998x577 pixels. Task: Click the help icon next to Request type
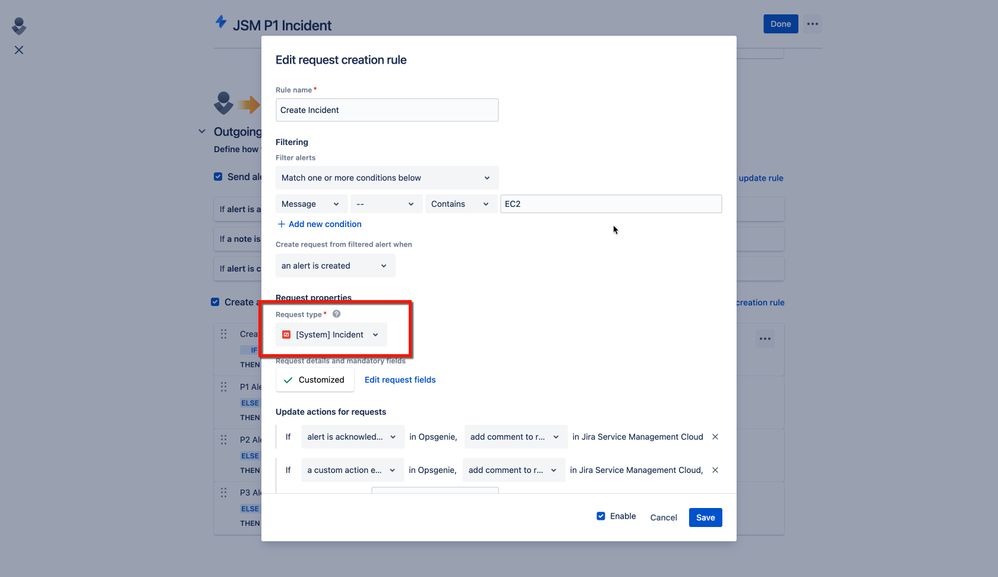coord(337,314)
